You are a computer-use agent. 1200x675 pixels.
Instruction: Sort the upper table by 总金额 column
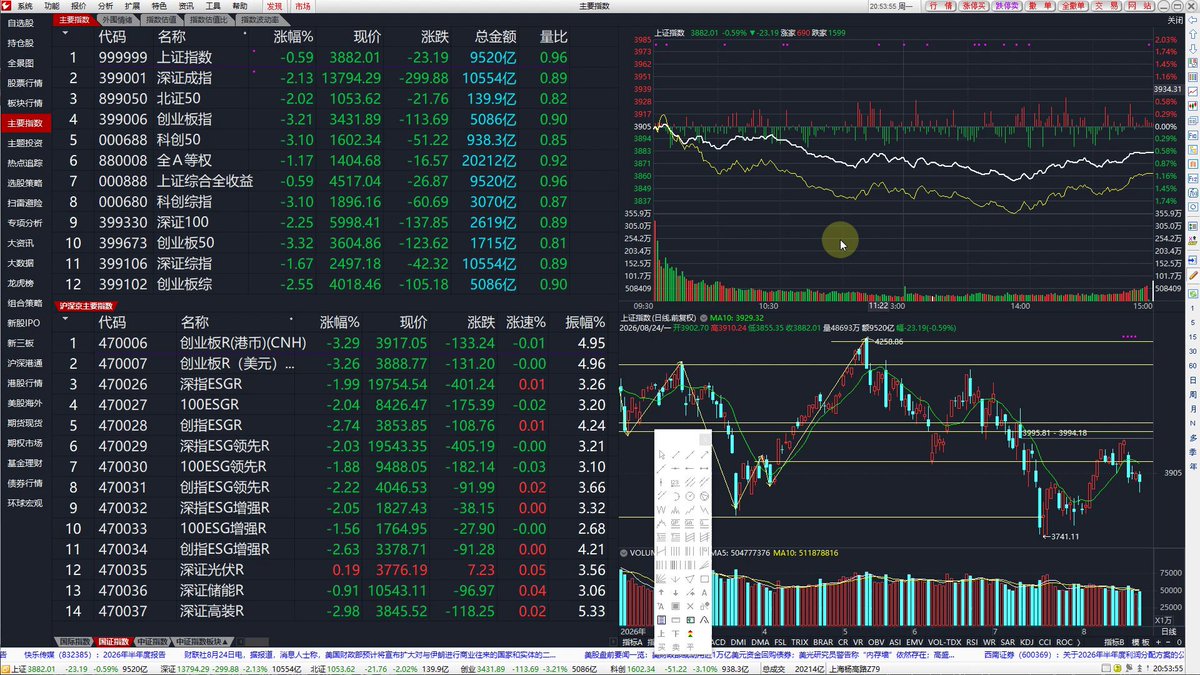[495, 36]
